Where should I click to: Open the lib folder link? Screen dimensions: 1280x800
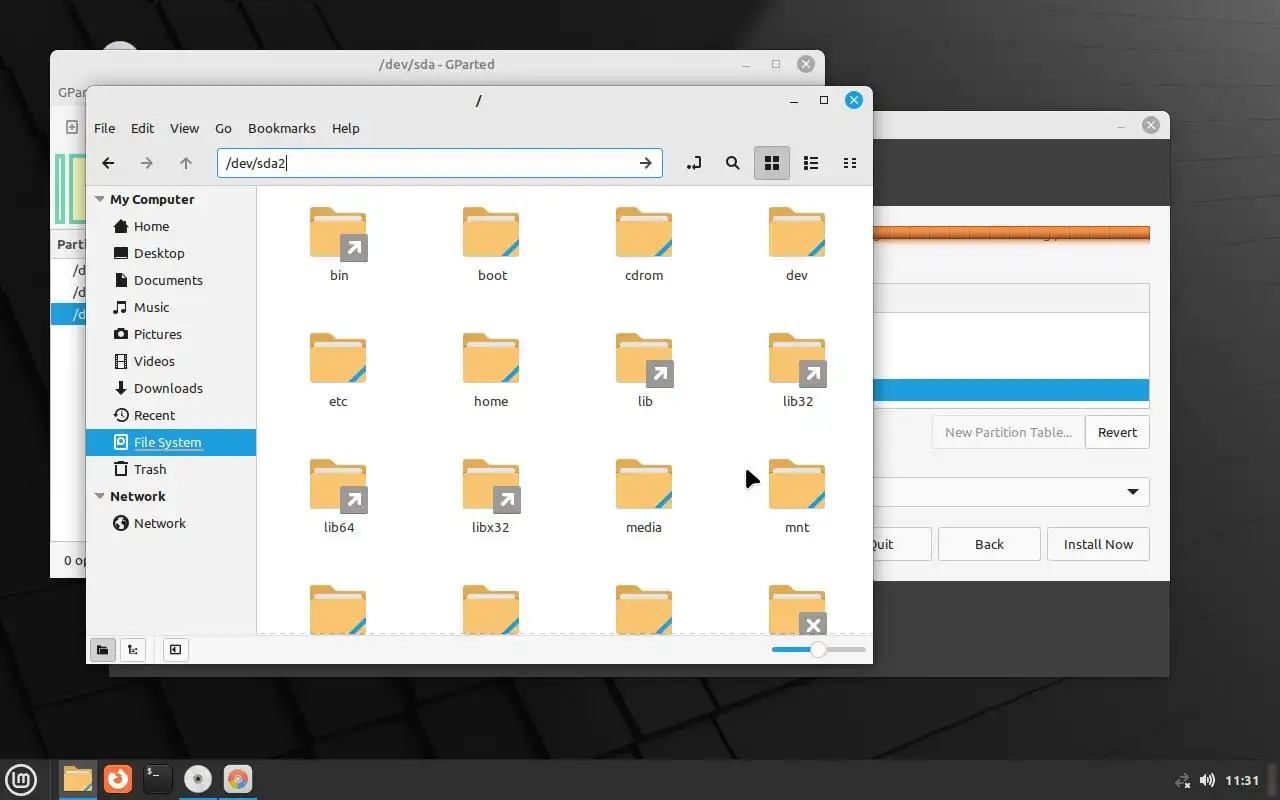pos(644,371)
